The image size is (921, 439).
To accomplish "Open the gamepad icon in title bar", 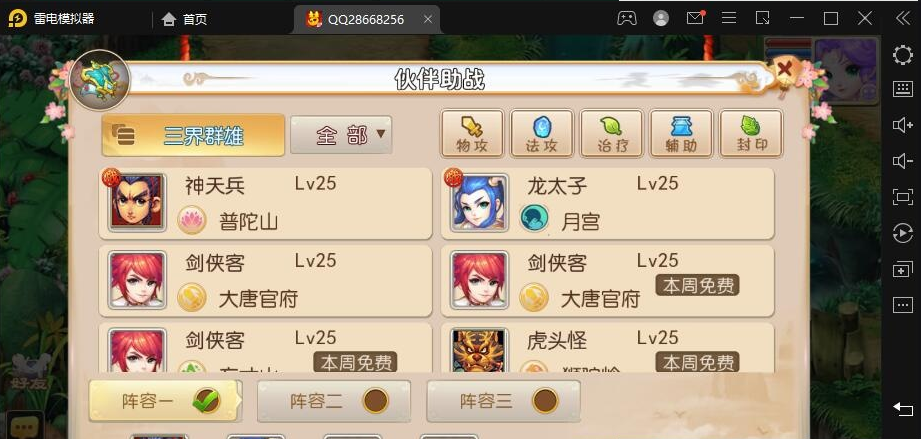I will pos(627,18).
